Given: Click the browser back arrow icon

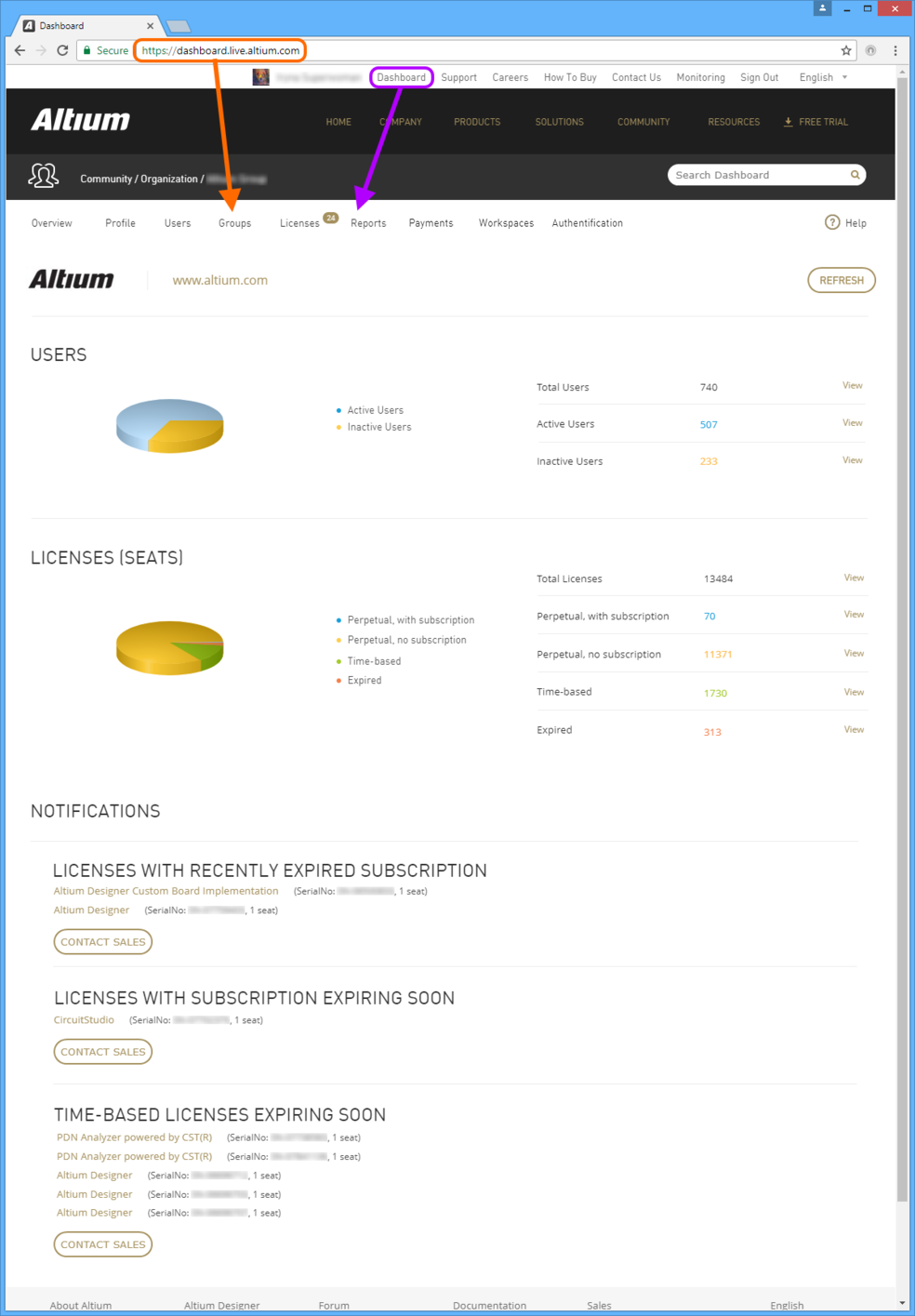Looking at the screenshot, I should tap(20, 50).
